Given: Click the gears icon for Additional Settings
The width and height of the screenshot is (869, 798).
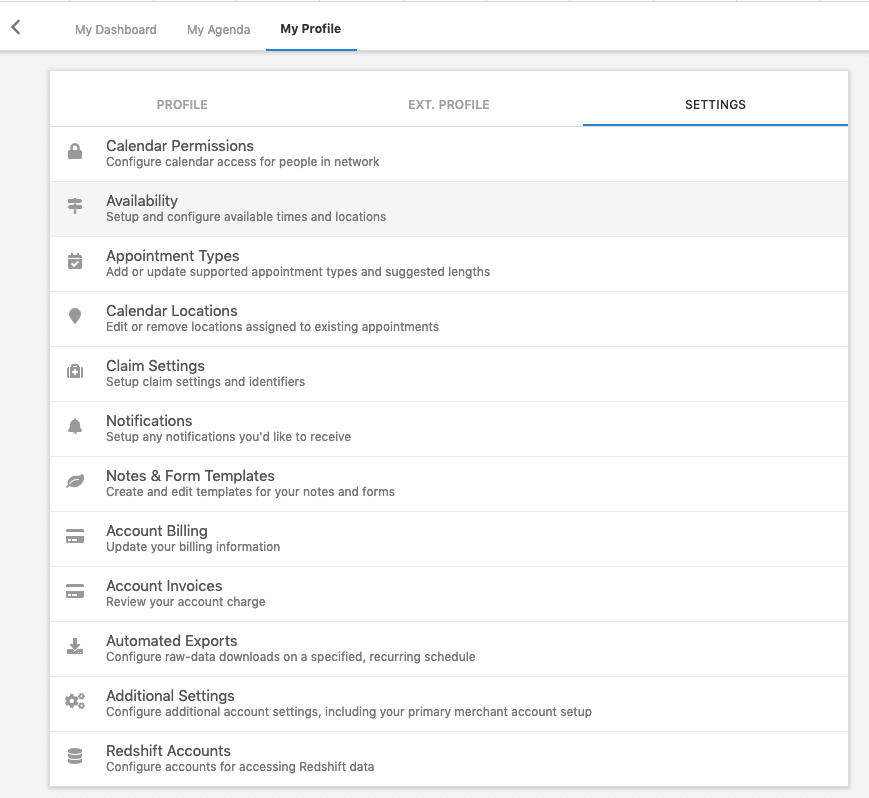Looking at the screenshot, I should tap(75, 701).
